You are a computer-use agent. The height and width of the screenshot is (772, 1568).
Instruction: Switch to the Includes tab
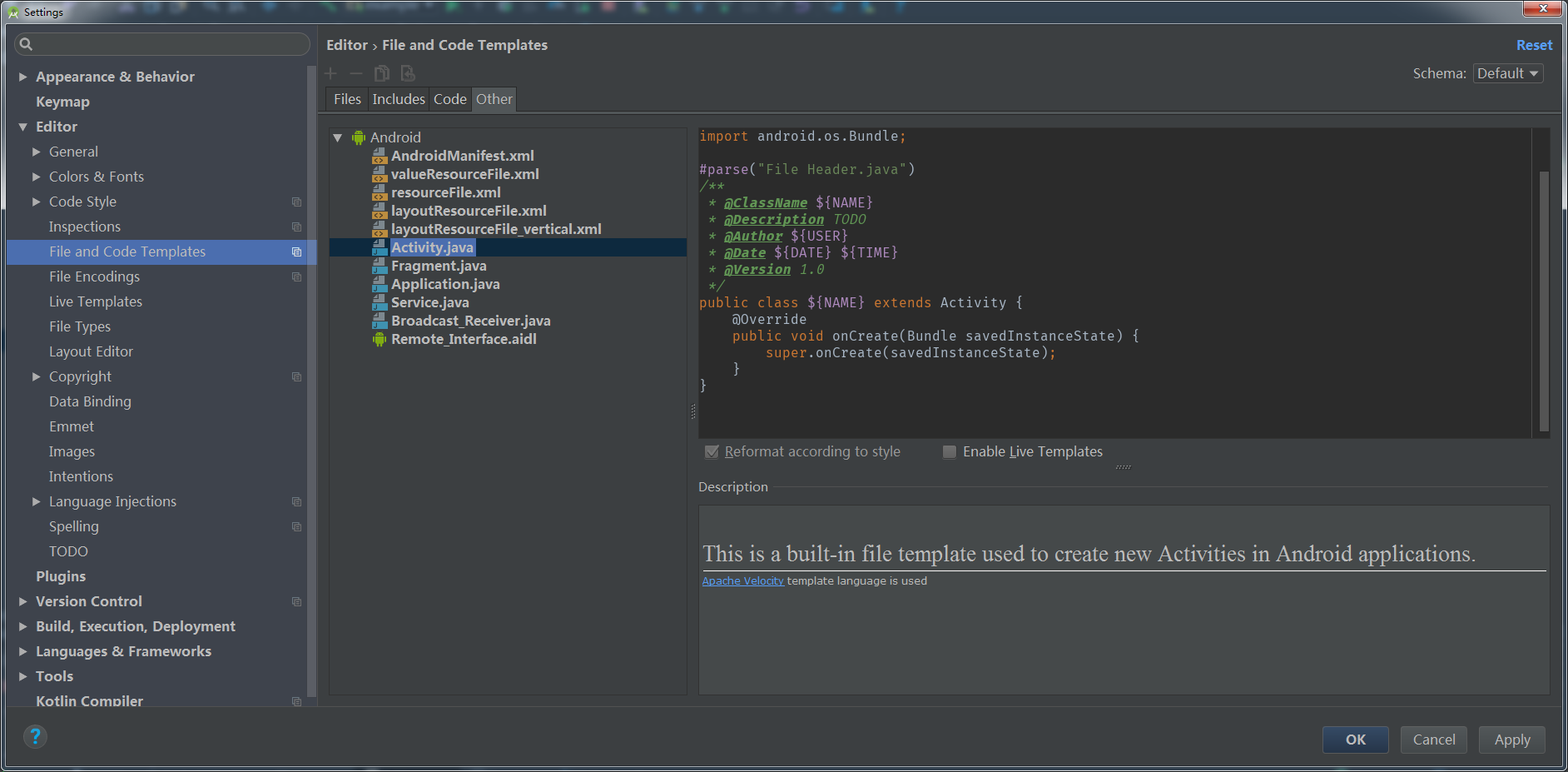pos(398,98)
